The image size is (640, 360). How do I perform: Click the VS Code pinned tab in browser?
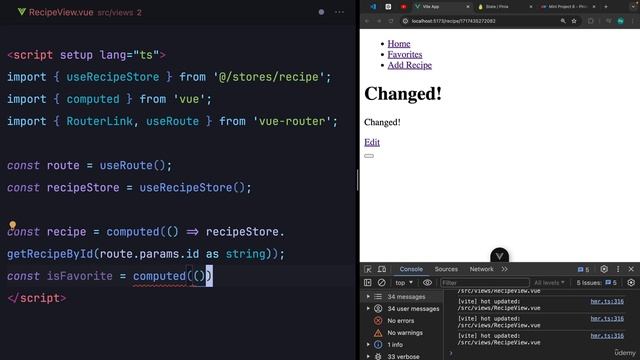point(373,7)
